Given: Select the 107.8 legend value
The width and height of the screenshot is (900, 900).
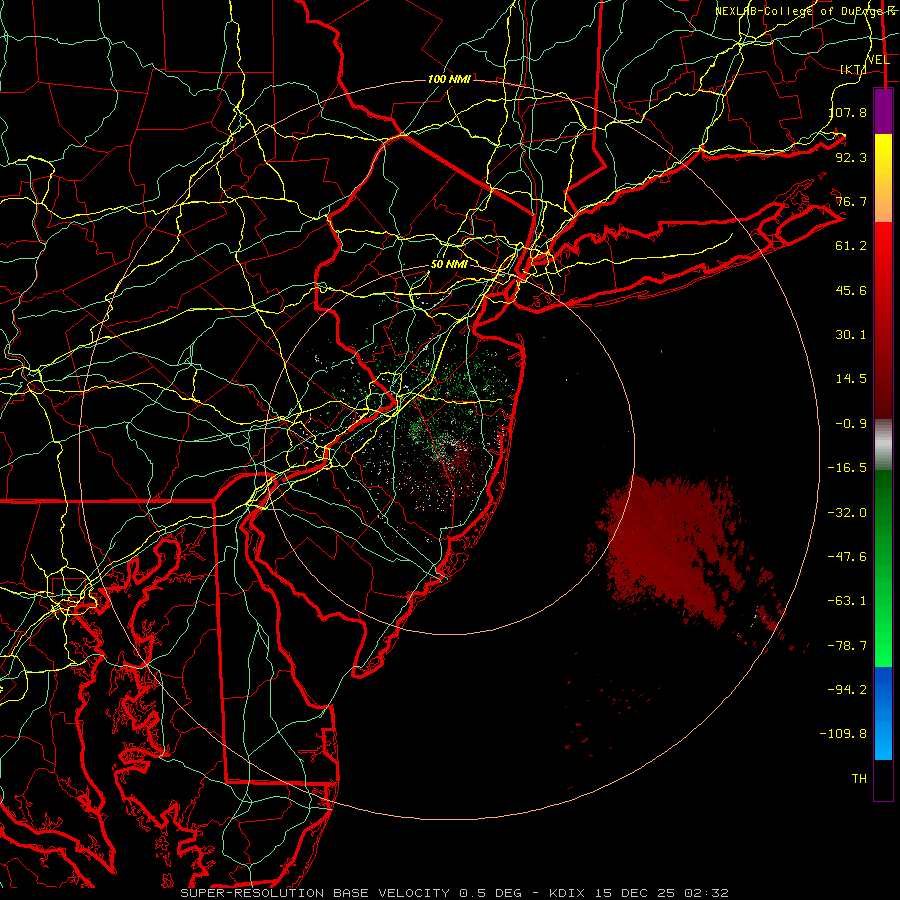Looking at the screenshot, I should pyautogui.click(x=848, y=112).
